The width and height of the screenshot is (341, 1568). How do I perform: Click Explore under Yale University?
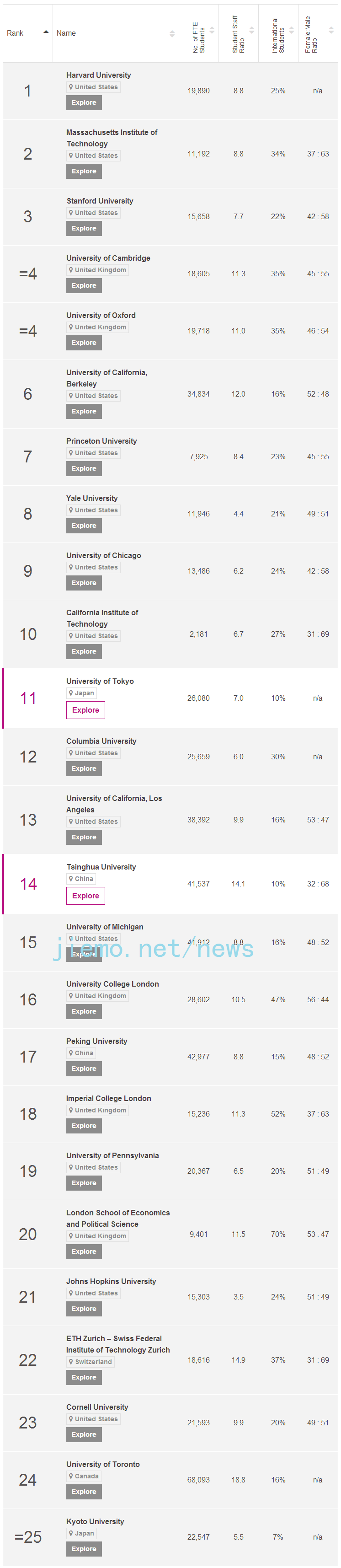click(84, 526)
